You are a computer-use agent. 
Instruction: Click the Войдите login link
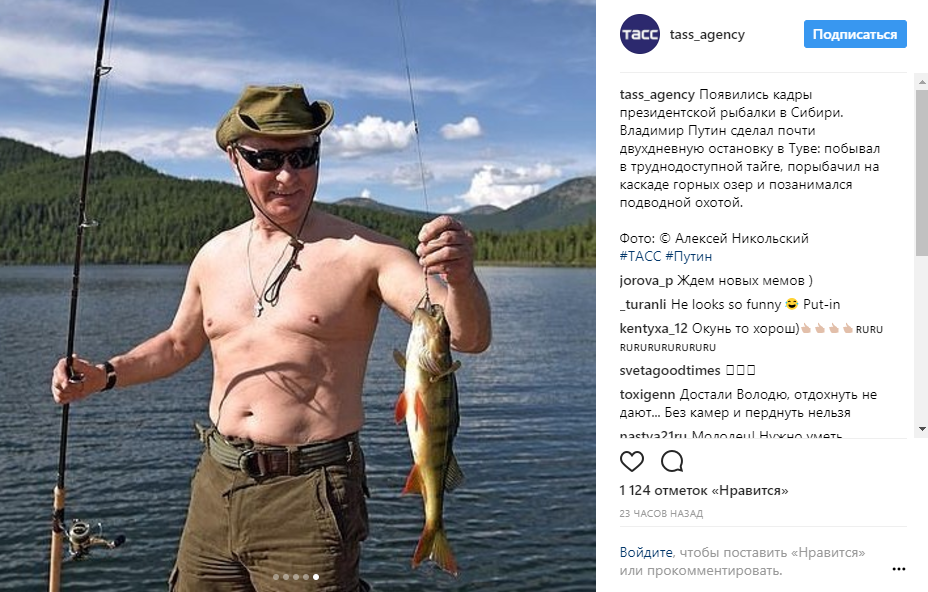click(646, 552)
